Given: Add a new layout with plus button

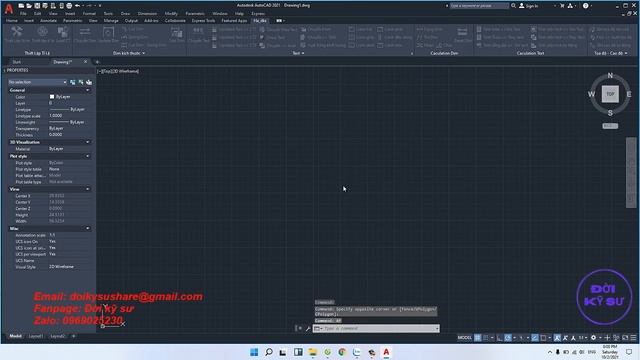Looking at the screenshot, I should click(x=73, y=336).
